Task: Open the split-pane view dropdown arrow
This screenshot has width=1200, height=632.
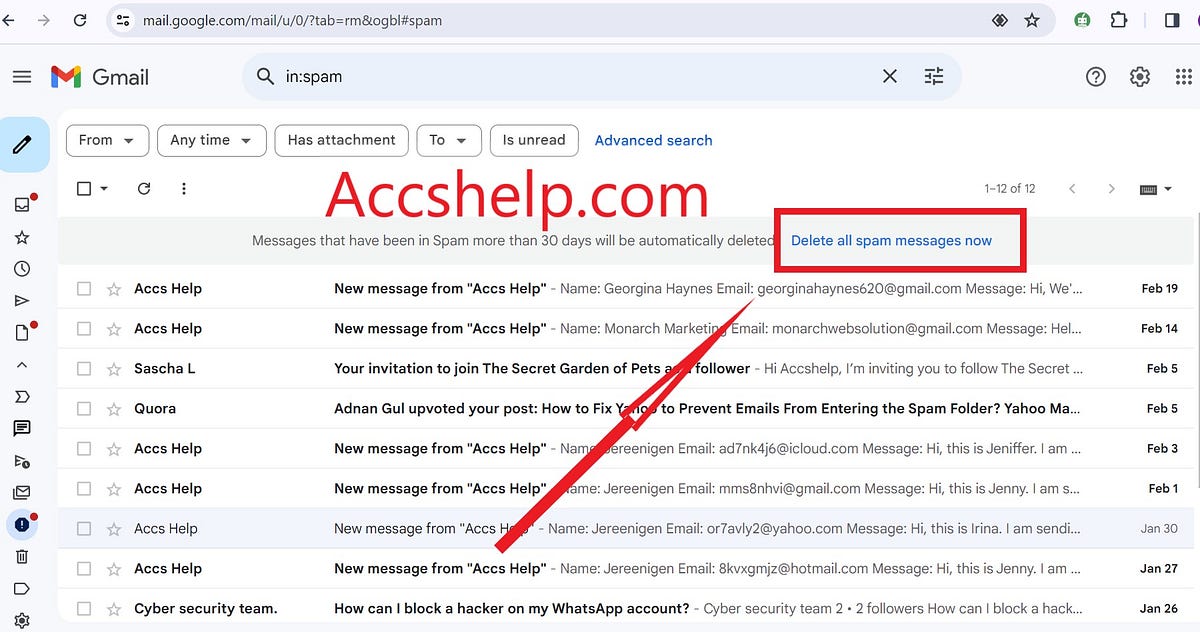Action: click(1168, 188)
